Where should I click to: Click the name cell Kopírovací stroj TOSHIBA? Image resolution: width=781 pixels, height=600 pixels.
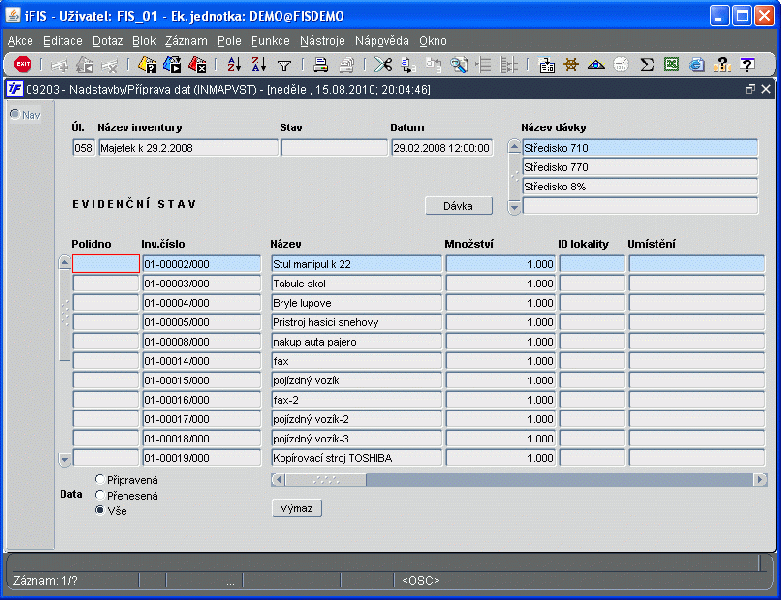coord(357,458)
